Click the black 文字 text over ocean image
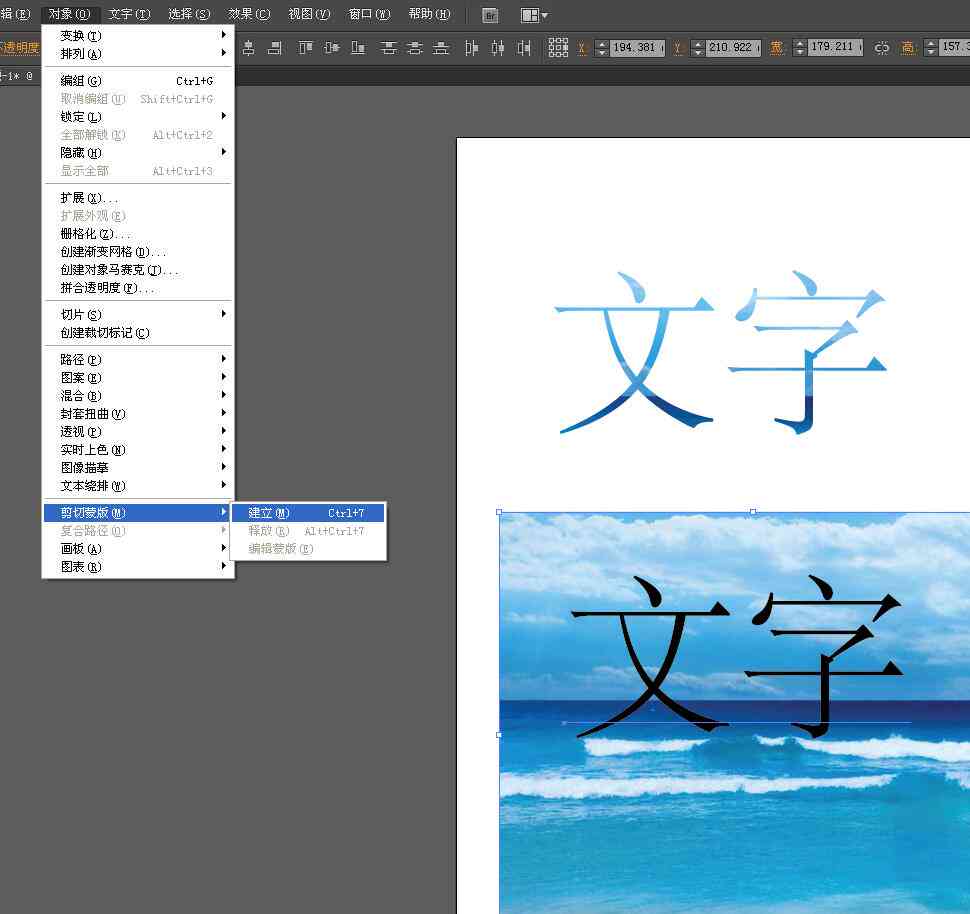 (x=736, y=656)
